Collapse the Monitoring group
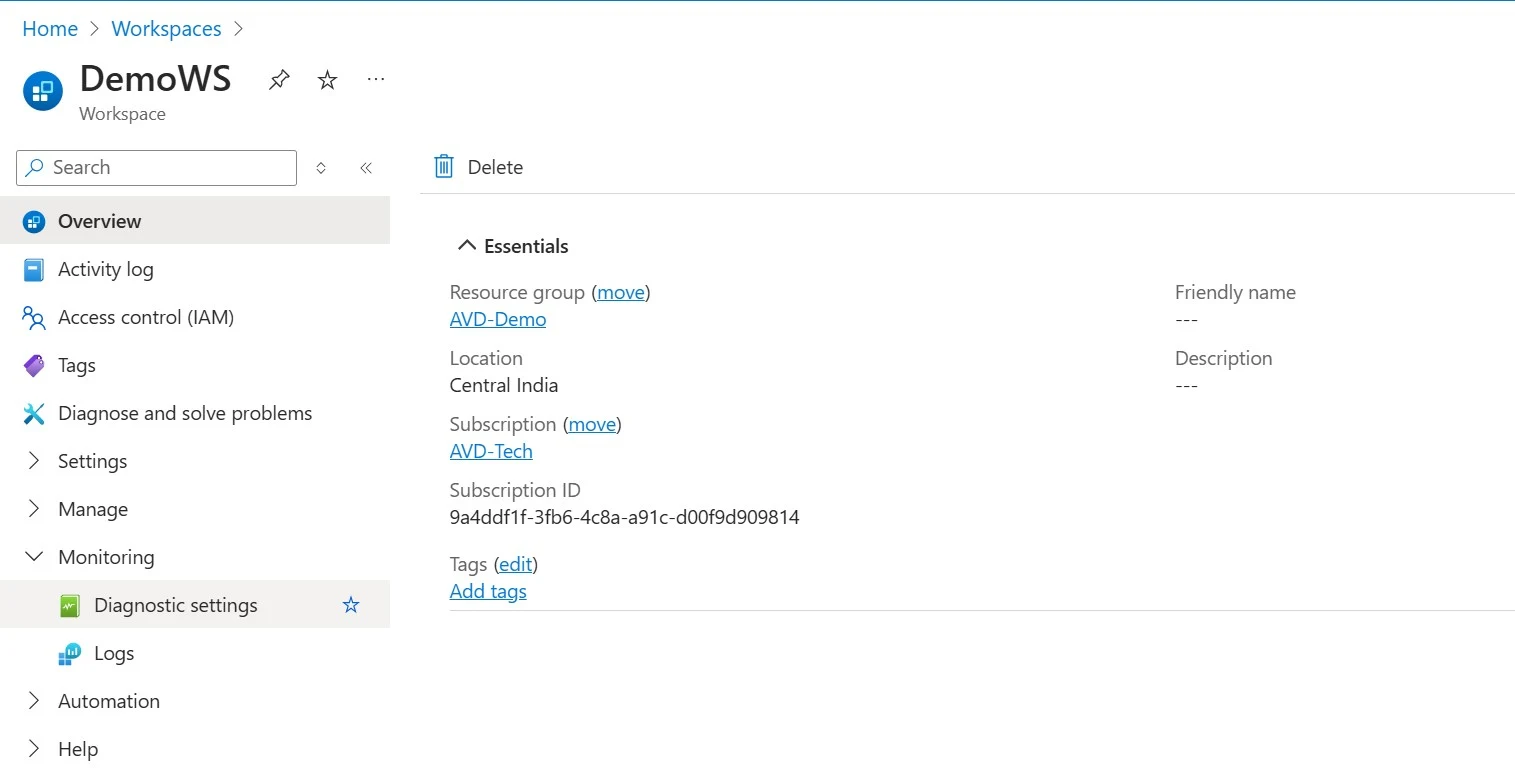Screen dimensions: 1515x768 tap(34, 557)
